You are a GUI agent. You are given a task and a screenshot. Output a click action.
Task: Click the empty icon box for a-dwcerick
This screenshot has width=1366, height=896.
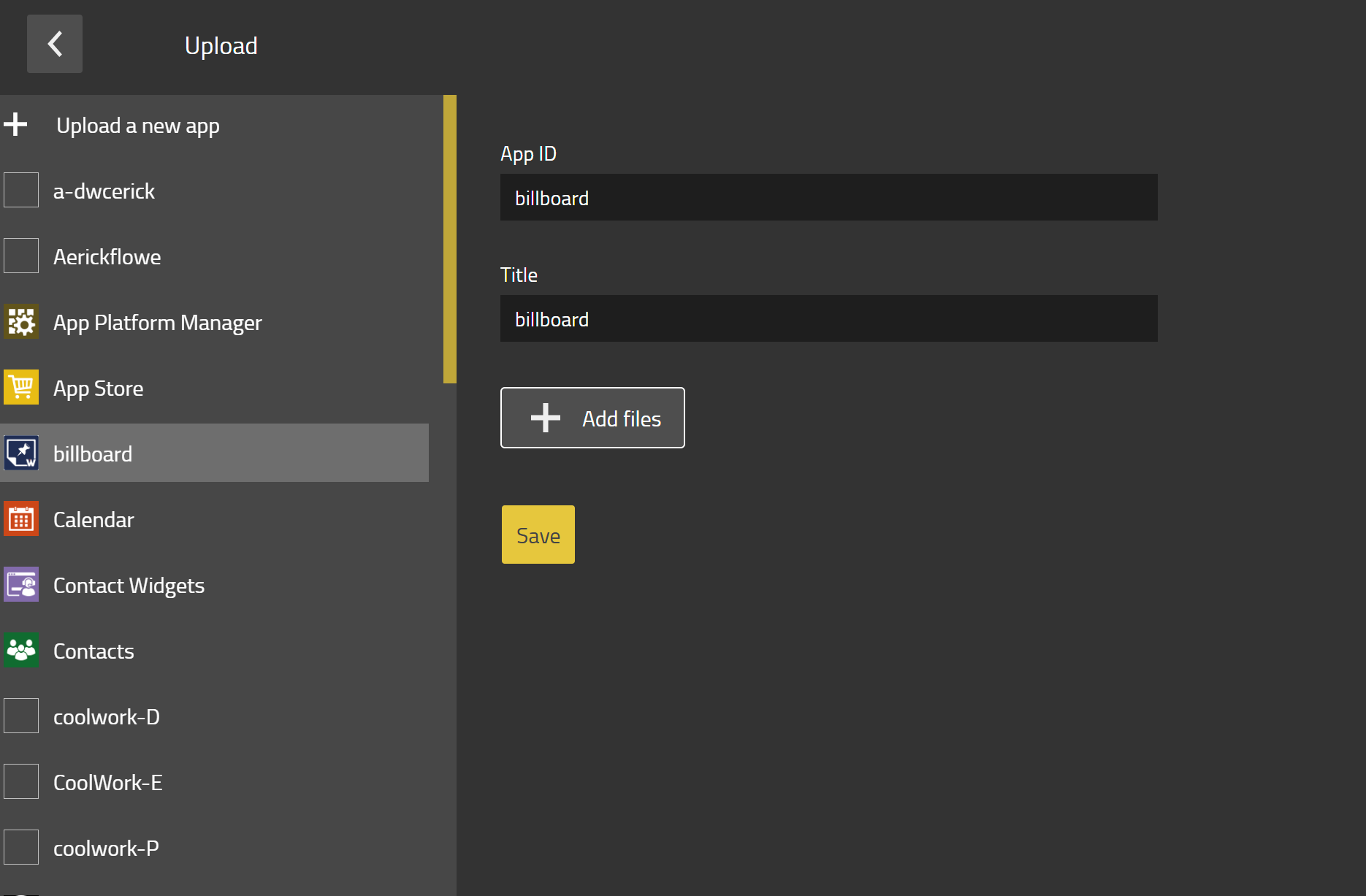(x=21, y=190)
